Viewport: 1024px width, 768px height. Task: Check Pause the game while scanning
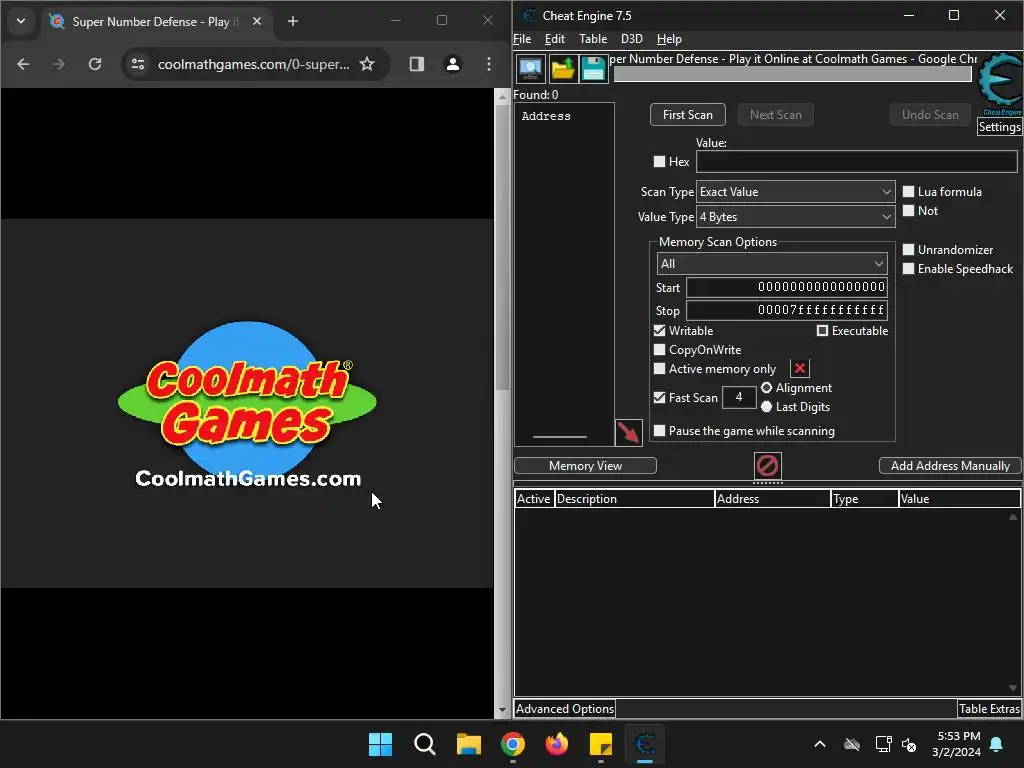660,430
